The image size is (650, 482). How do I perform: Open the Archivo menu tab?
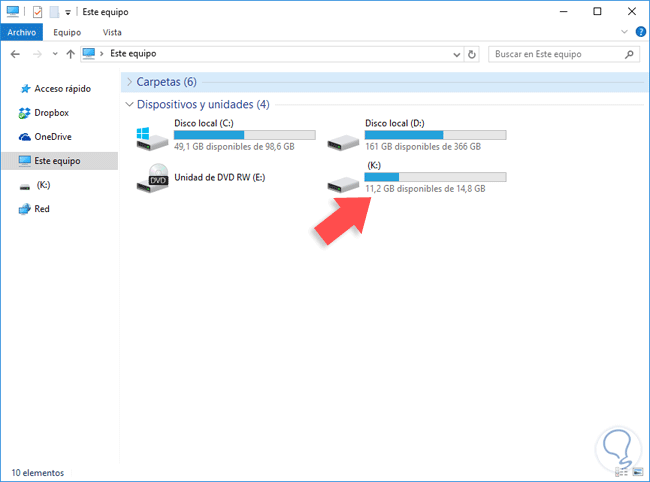22,32
